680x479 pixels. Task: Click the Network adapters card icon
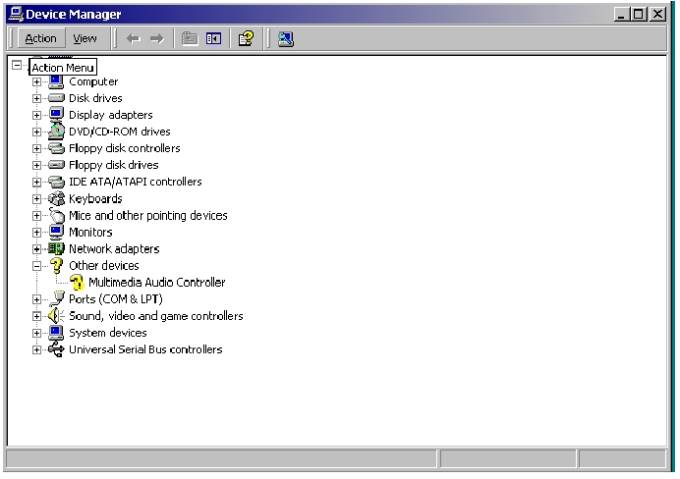[56, 249]
